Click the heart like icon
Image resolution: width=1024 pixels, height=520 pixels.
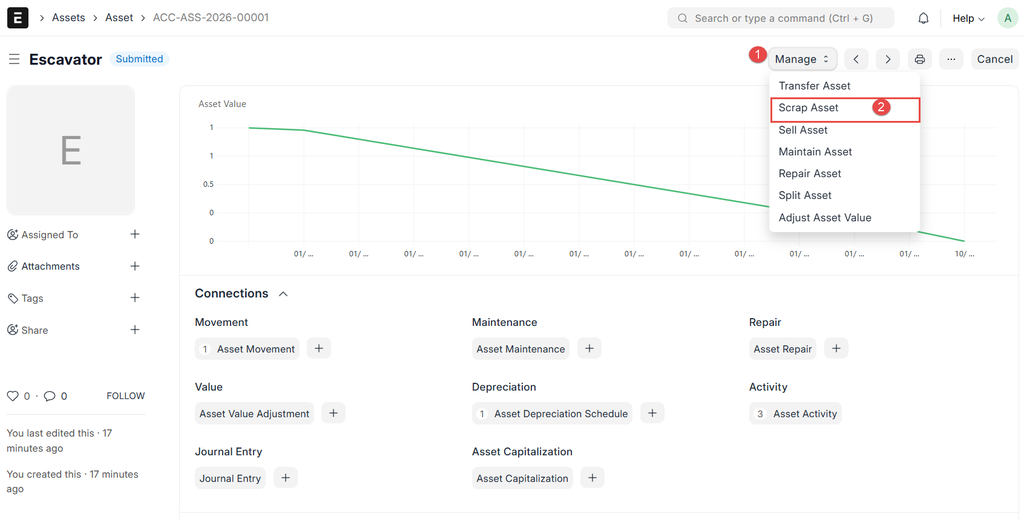pyautogui.click(x=13, y=396)
